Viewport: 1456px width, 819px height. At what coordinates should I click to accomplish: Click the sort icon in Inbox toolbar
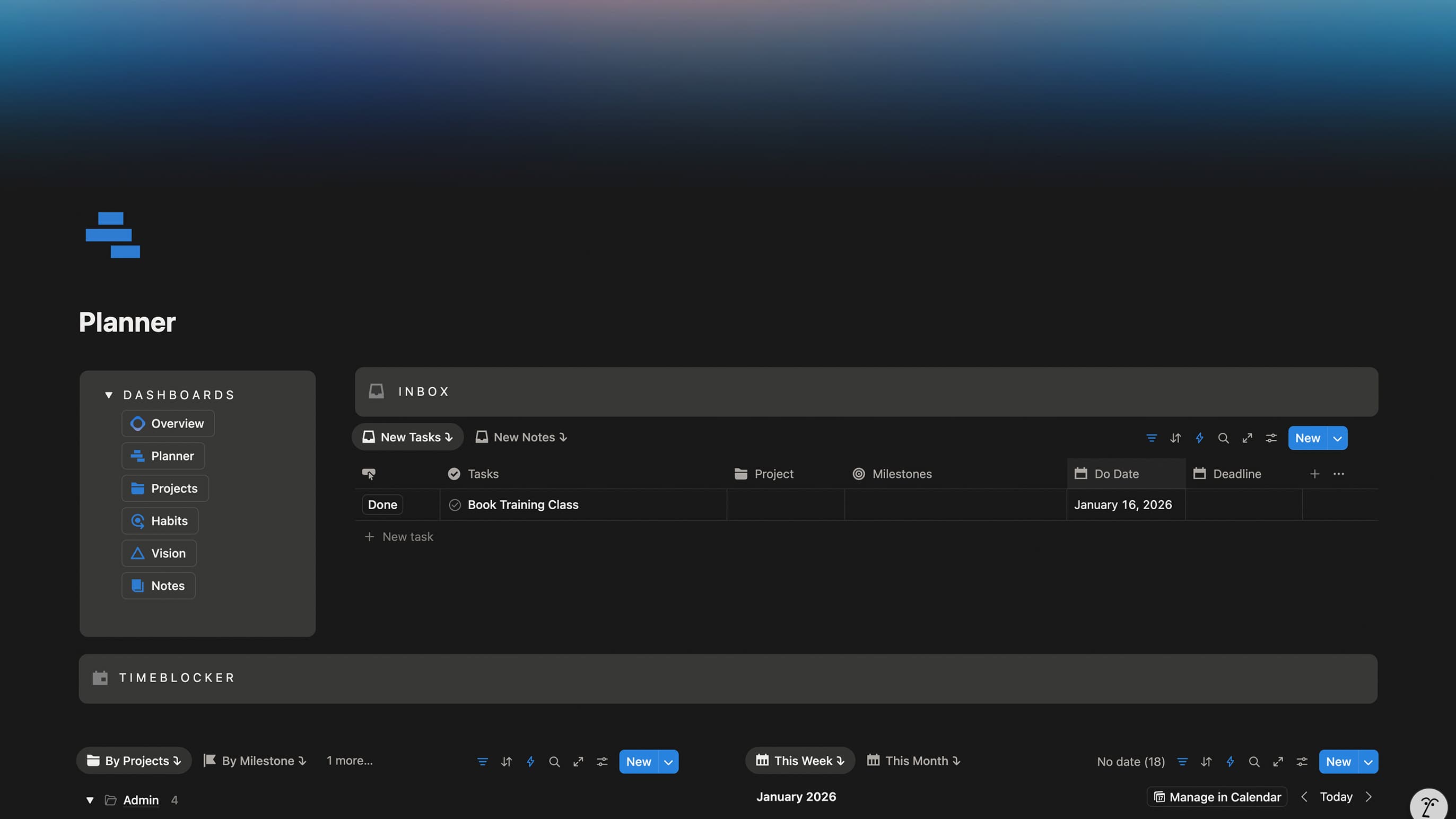click(x=1175, y=438)
